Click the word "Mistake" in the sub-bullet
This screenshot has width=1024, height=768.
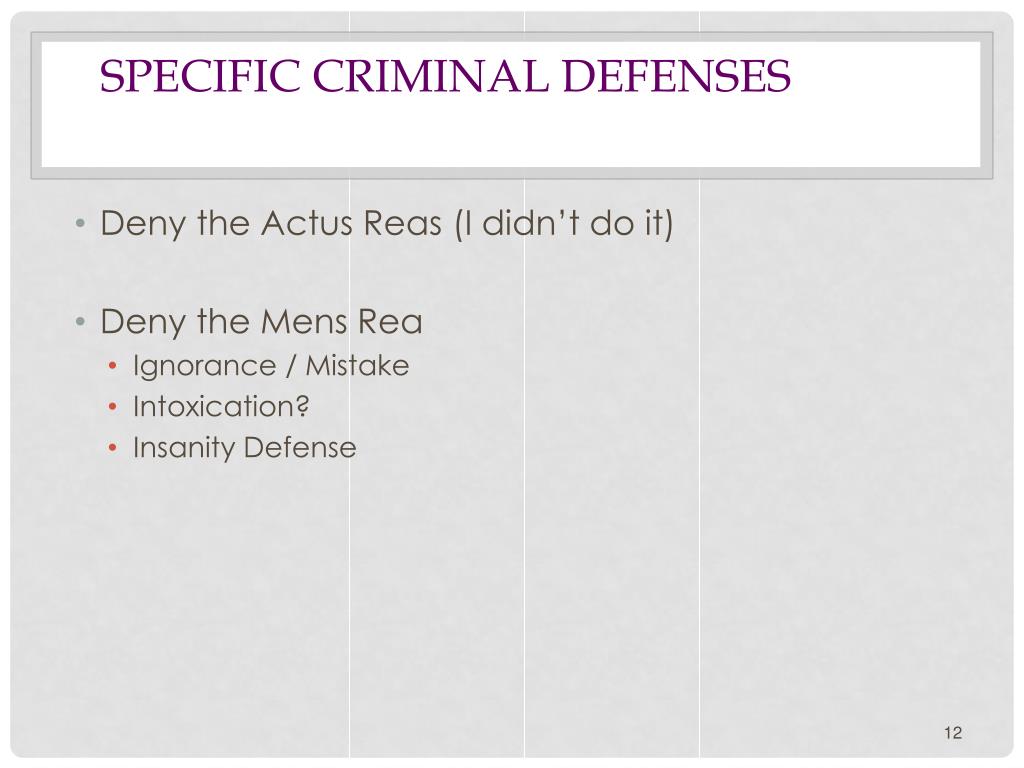click(x=357, y=366)
